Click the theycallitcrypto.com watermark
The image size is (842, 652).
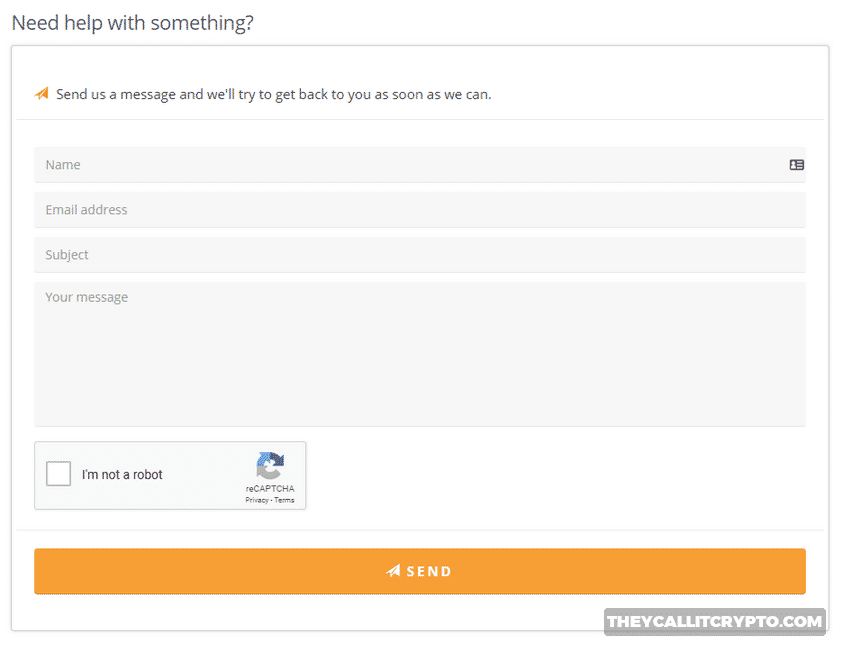[x=714, y=621]
